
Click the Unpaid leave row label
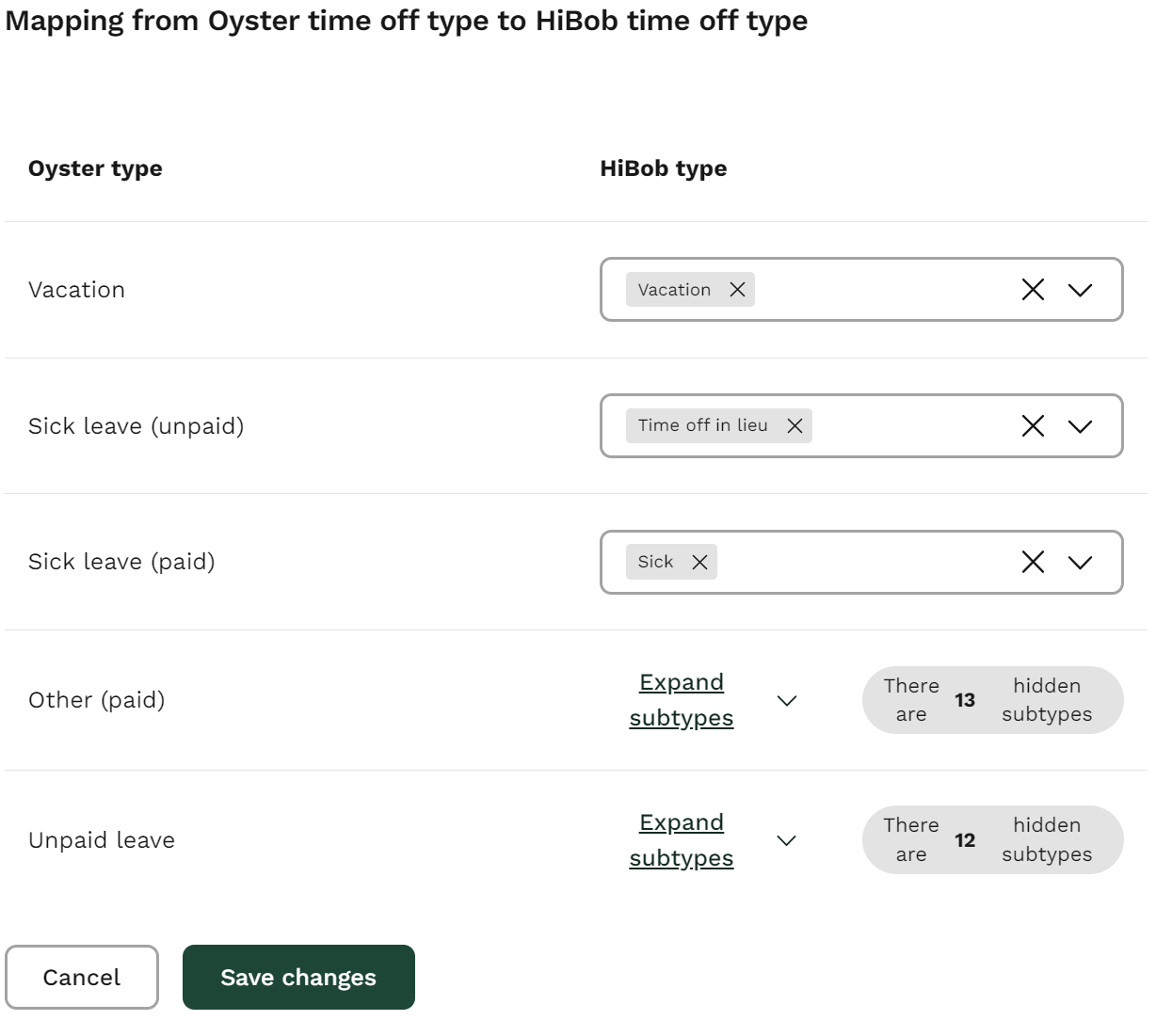102,840
